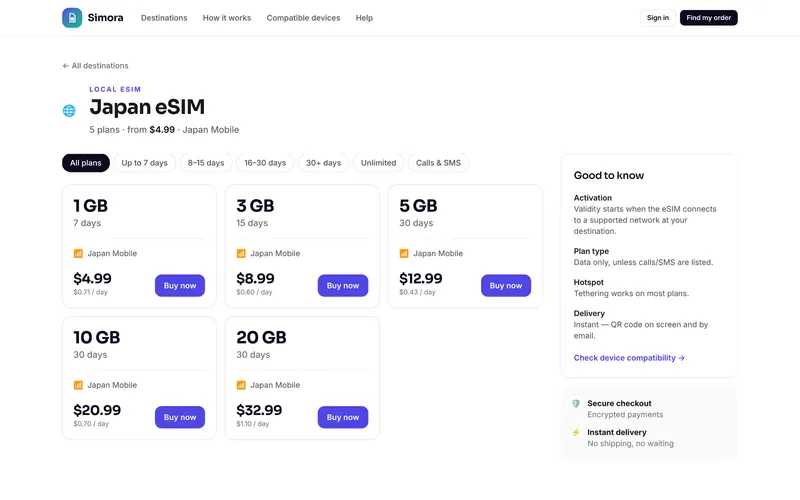
Task: Click the $0.60 / day text
Action: tap(254, 292)
